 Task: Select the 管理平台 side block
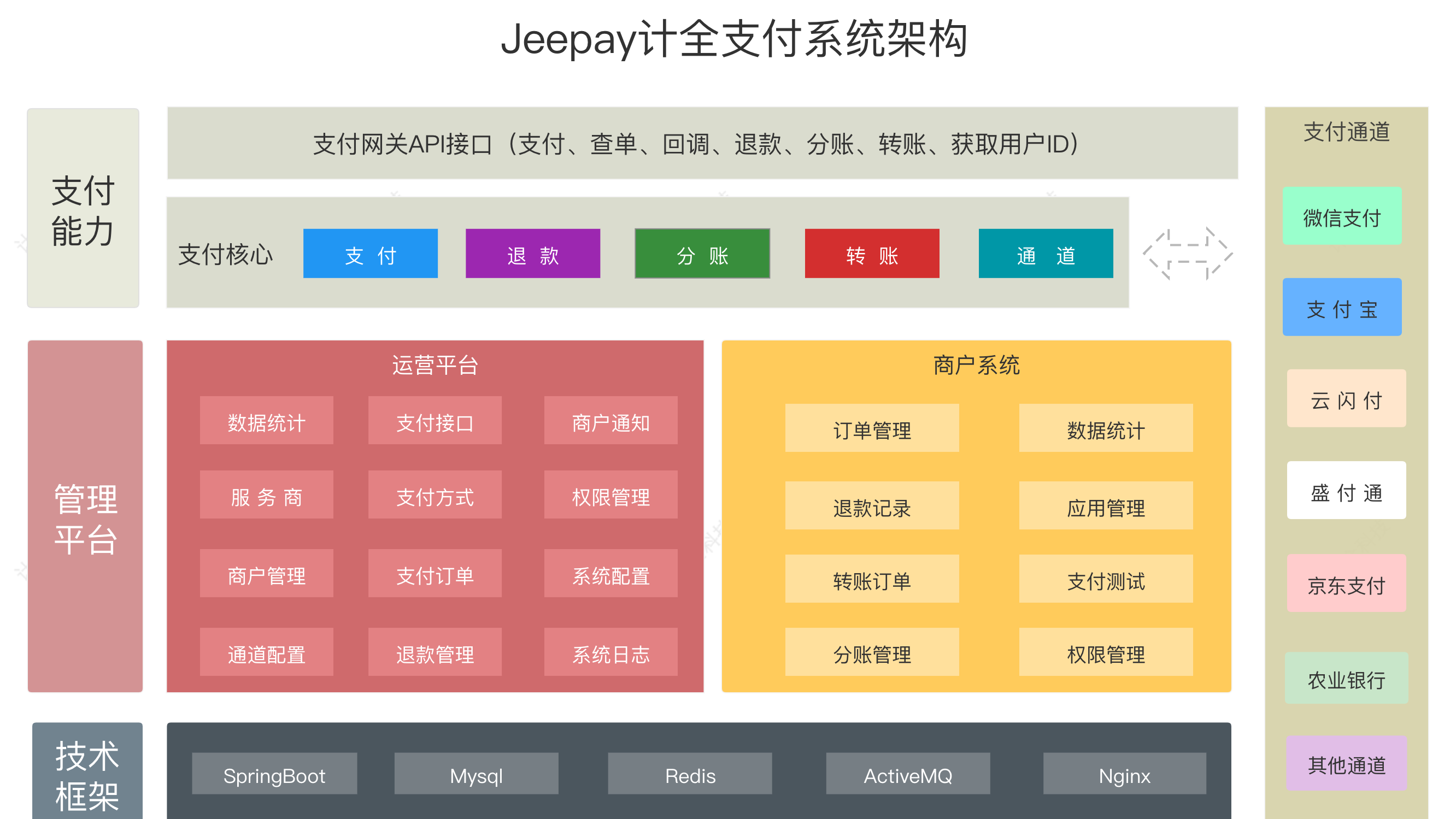pos(85,516)
